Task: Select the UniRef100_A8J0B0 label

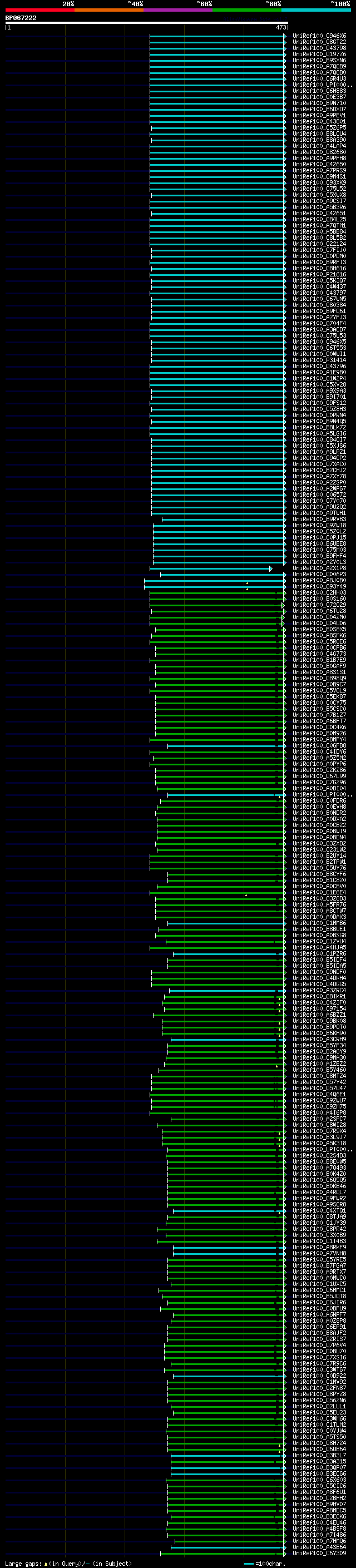Action: 319,581
